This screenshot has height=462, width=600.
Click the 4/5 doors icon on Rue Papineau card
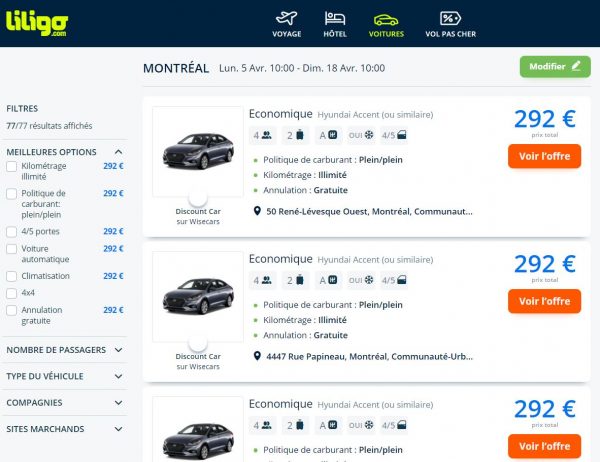394,280
